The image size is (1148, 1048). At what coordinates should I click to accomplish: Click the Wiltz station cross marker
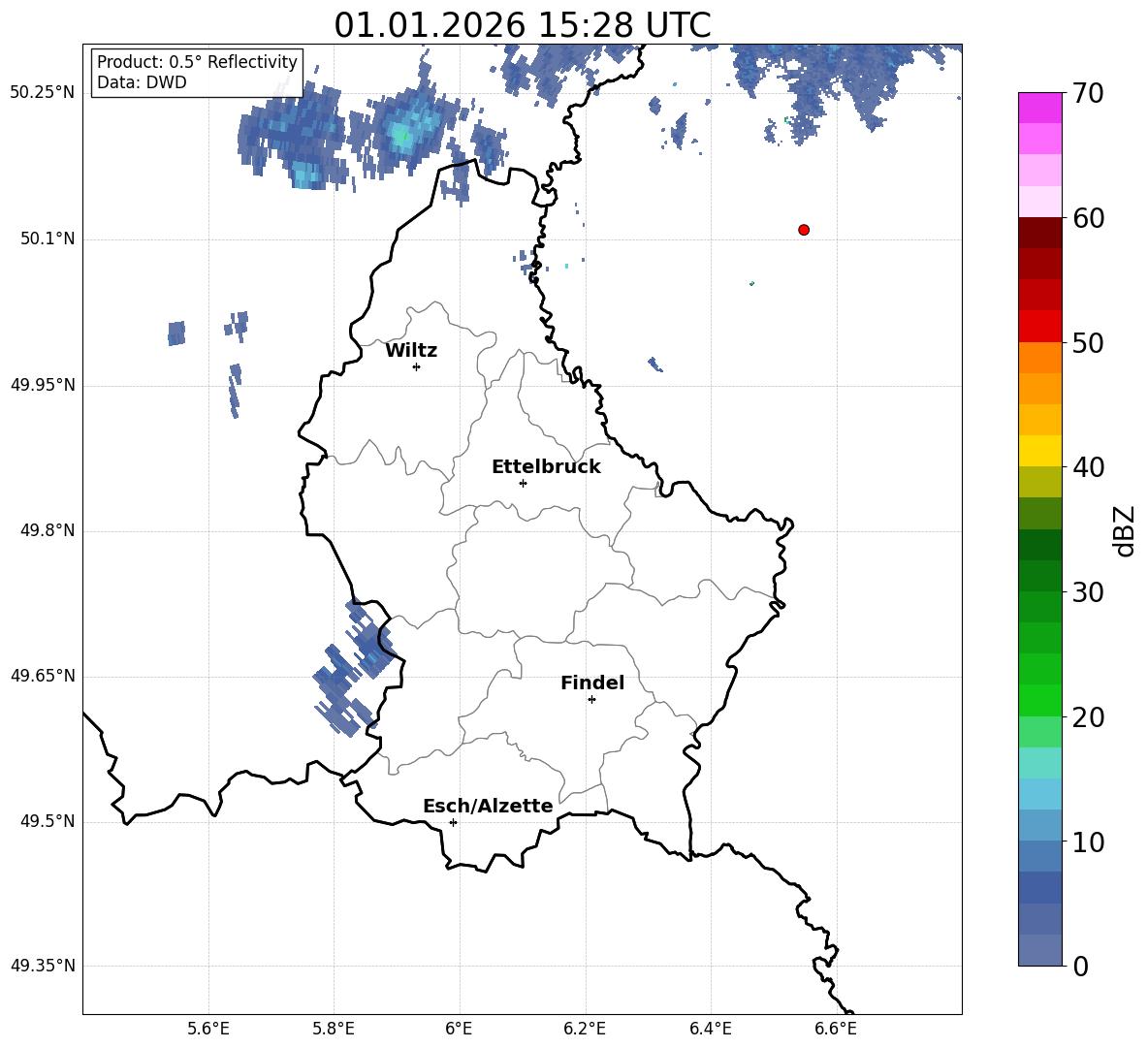pos(417,366)
